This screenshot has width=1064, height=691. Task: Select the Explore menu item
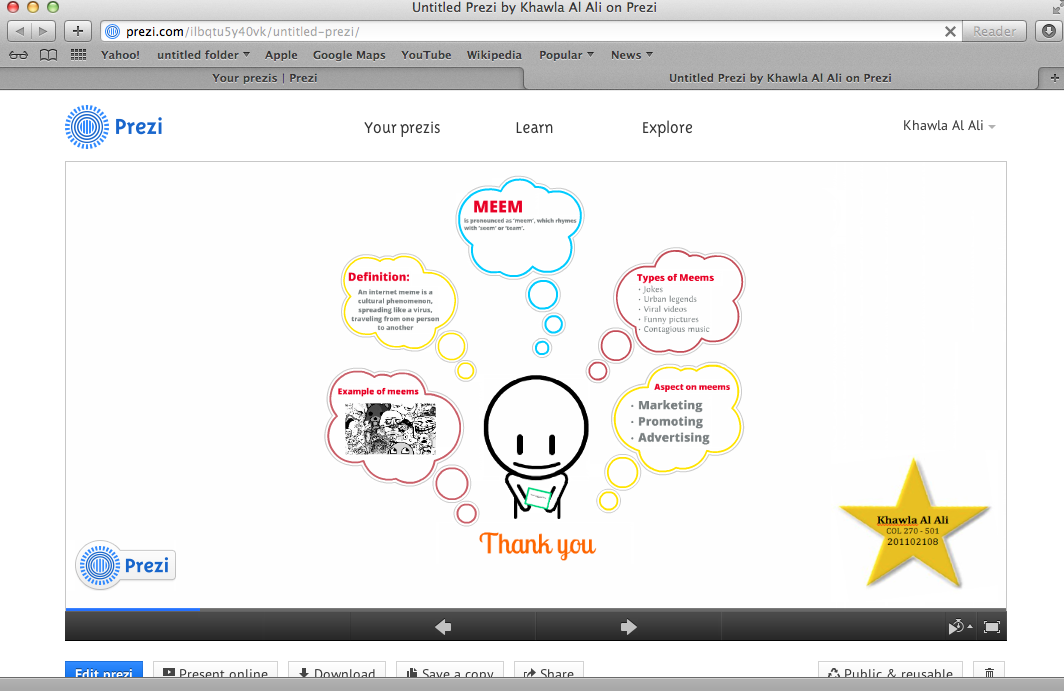667,128
